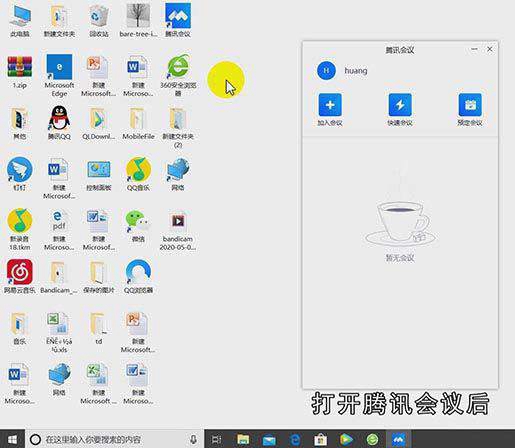Start a 快速会议 with the lightning icon

tap(400, 105)
